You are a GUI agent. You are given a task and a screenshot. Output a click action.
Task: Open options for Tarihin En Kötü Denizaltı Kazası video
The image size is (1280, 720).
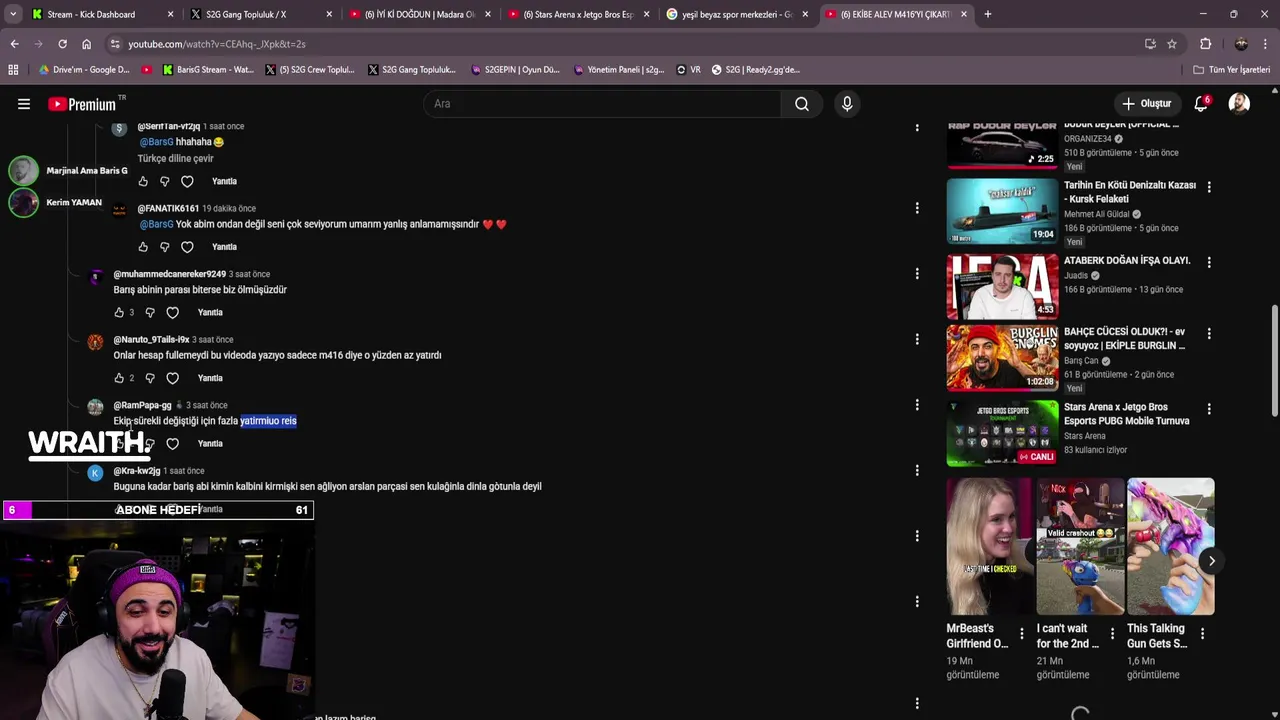(1209, 187)
